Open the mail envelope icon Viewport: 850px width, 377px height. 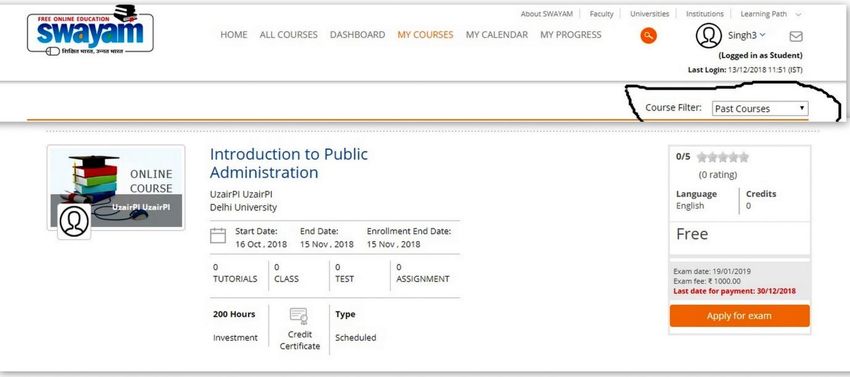pyautogui.click(x=796, y=36)
